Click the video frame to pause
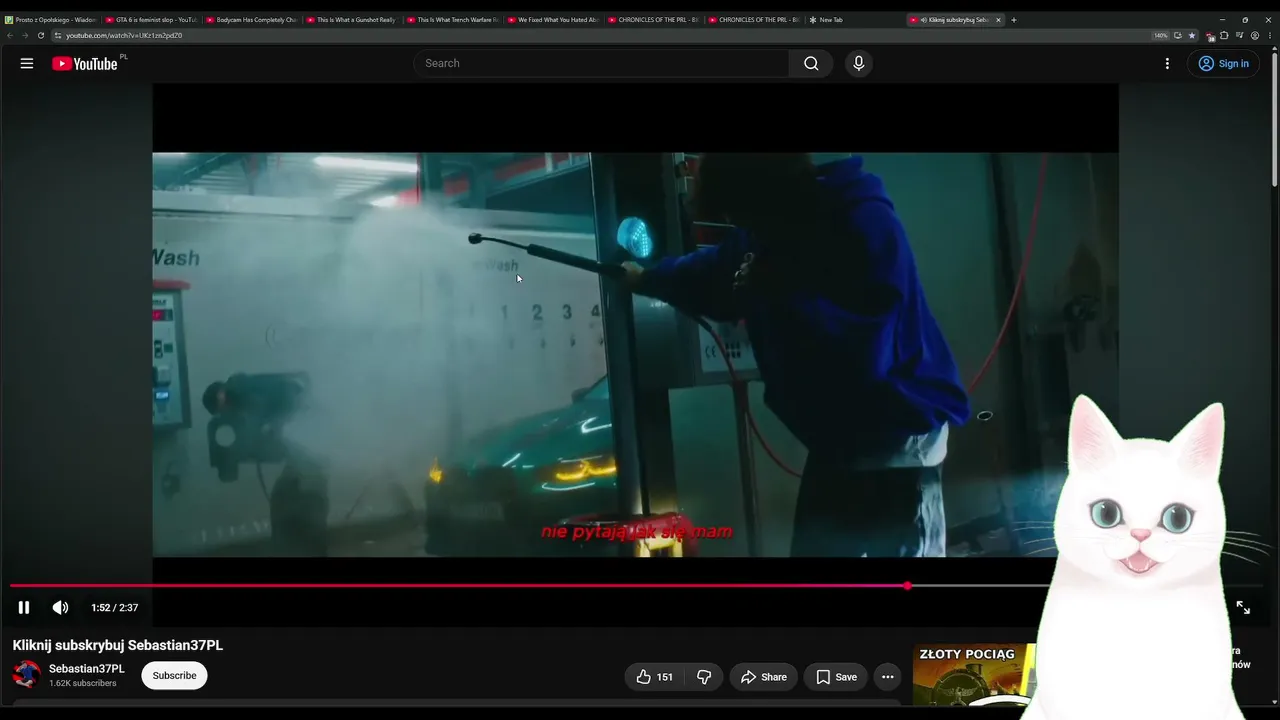This screenshot has height=720, width=1280. [x=635, y=354]
